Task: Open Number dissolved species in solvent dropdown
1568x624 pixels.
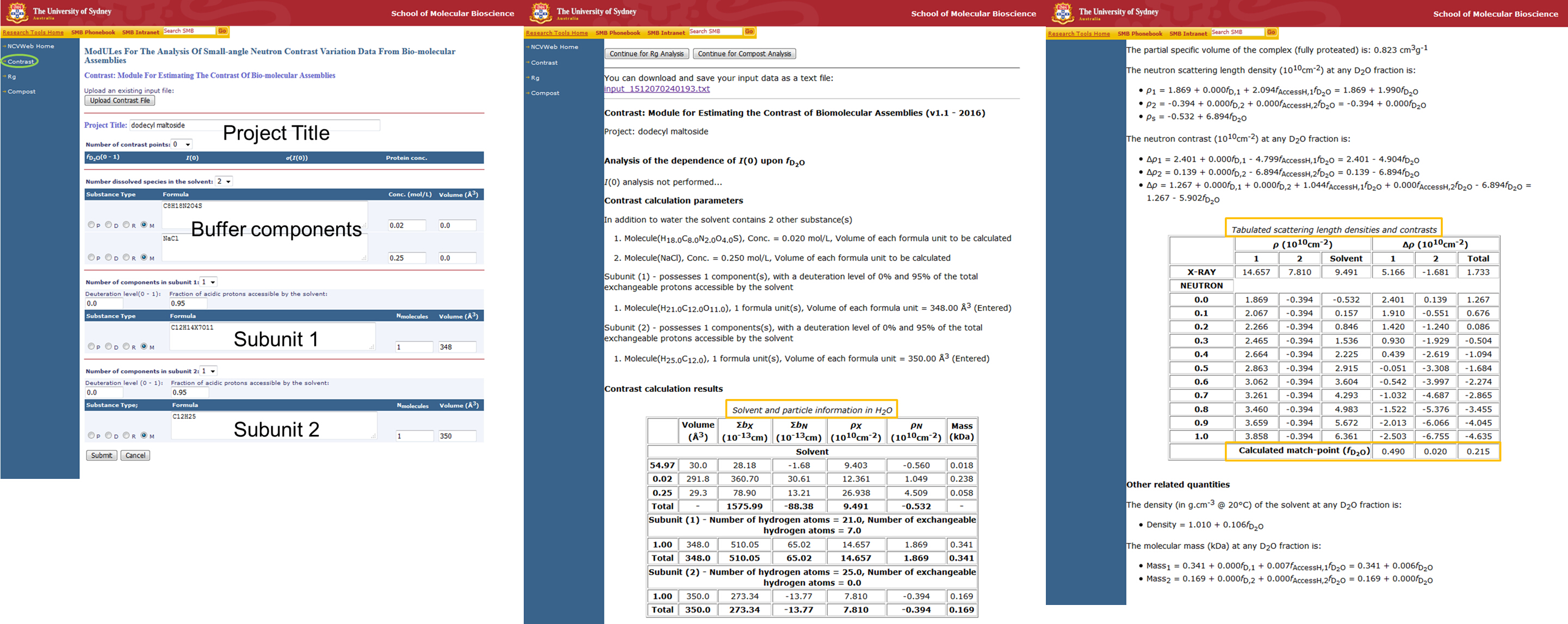Action: click(224, 181)
